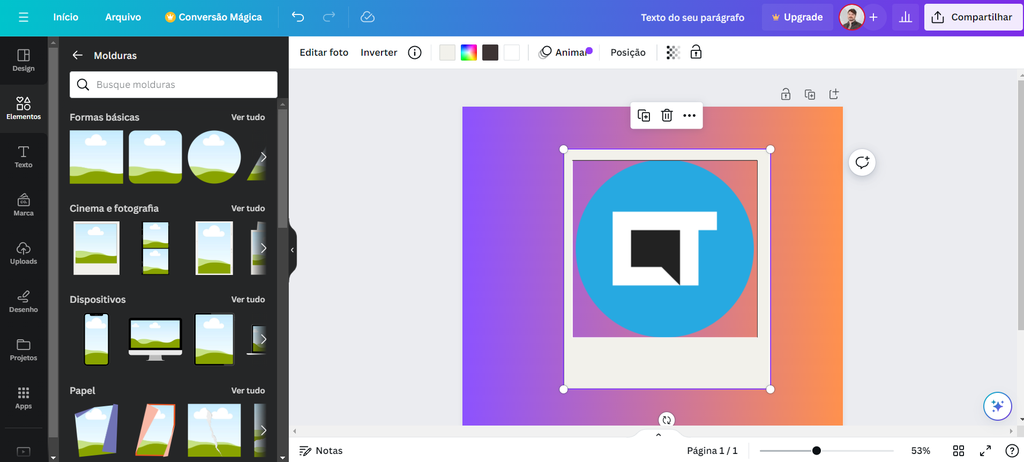Select the rounded square frame
The height and width of the screenshot is (462, 1024).
(x=155, y=157)
